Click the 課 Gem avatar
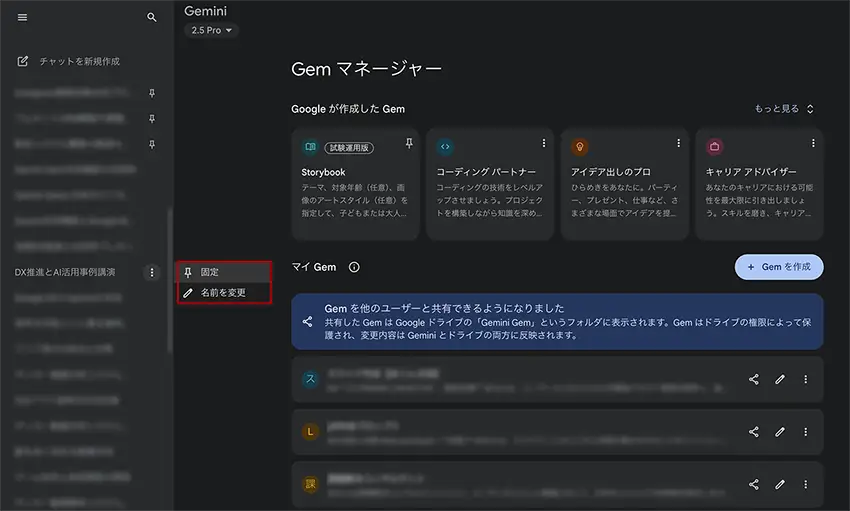Screen dimensions: 850x511 point(310,484)
